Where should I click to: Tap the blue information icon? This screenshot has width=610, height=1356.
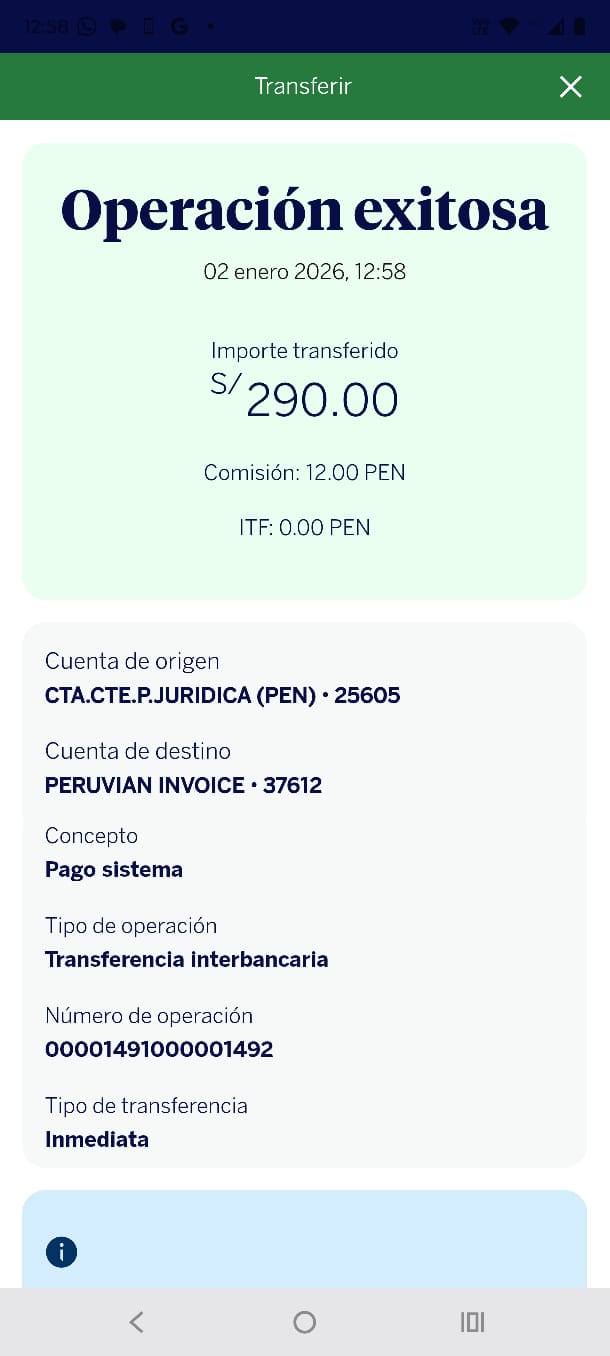[61, 1252]
